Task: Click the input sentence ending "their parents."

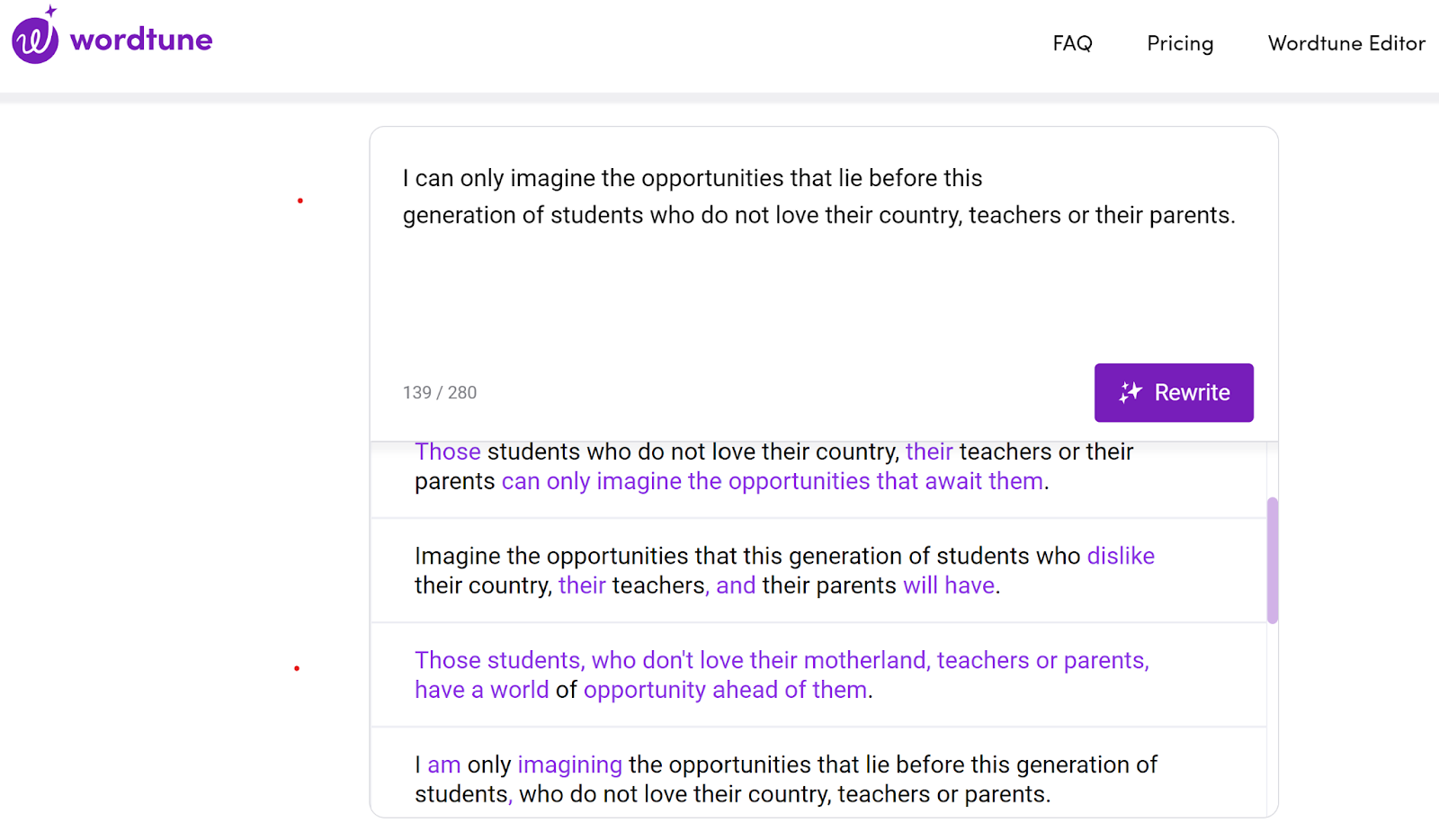Action: 818,215
